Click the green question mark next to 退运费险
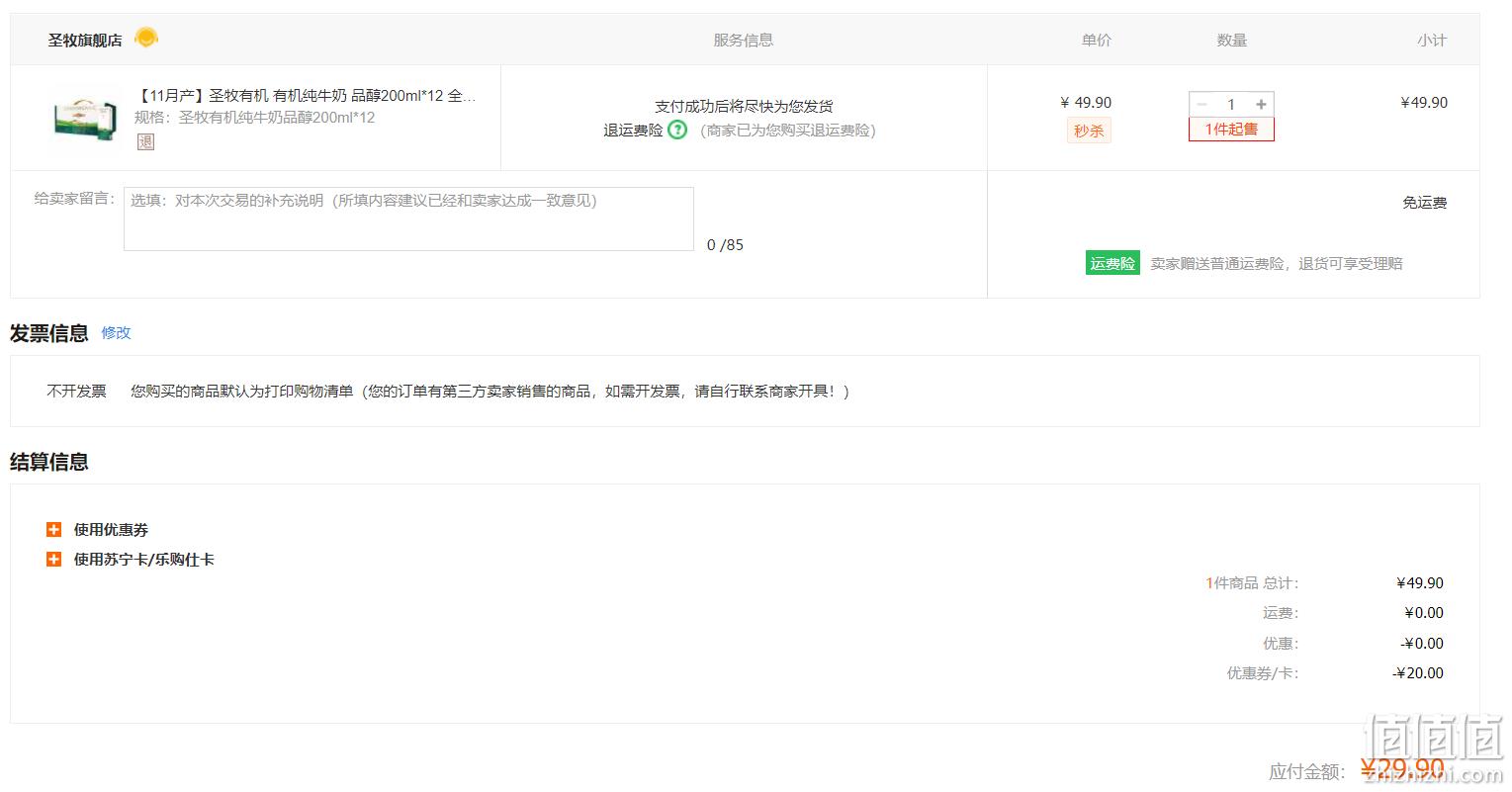 coord(677,130)
